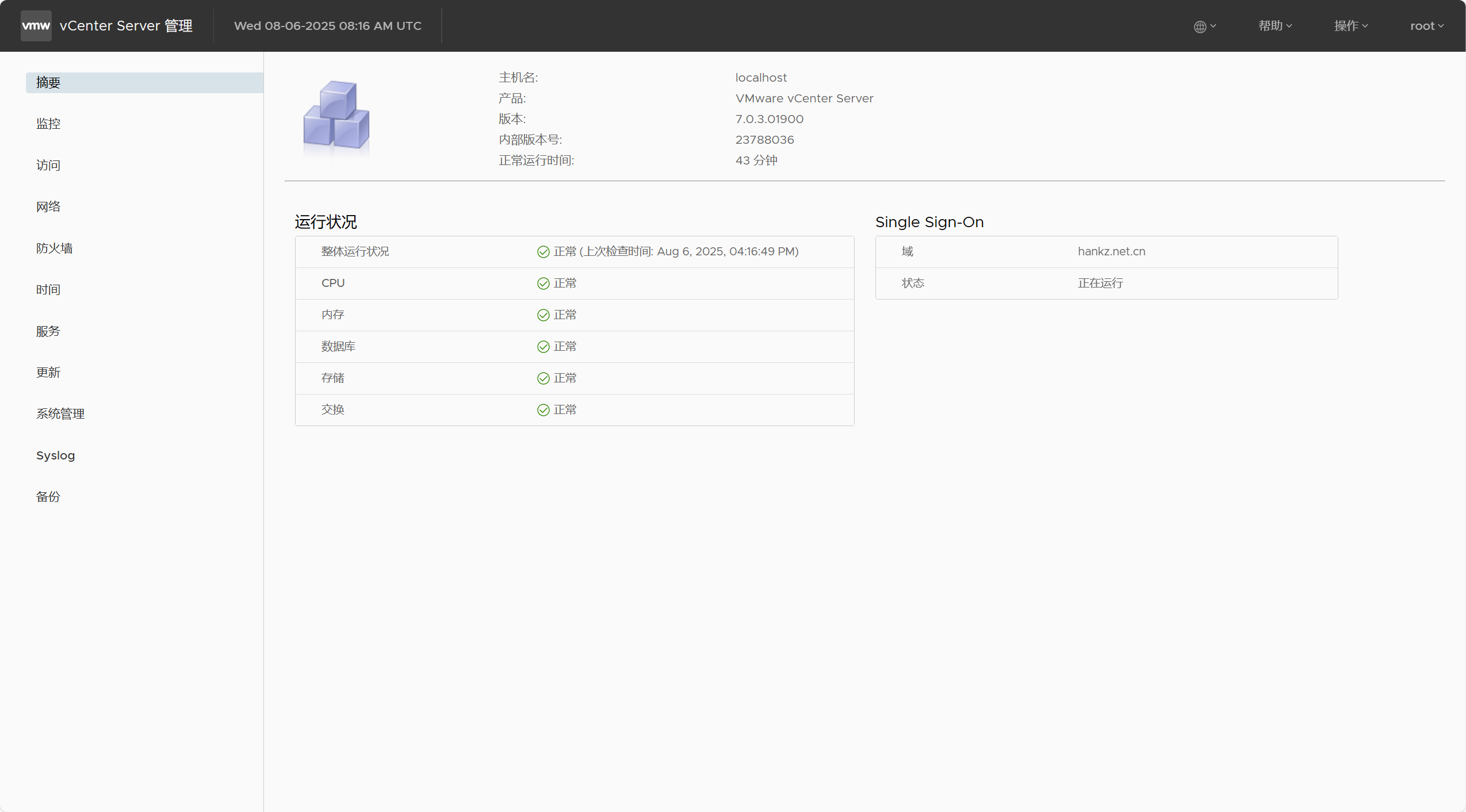The width and height of the screenshot is (1466, 812).
Task: Click the green check icon for 交换
Action: (543, 410)
